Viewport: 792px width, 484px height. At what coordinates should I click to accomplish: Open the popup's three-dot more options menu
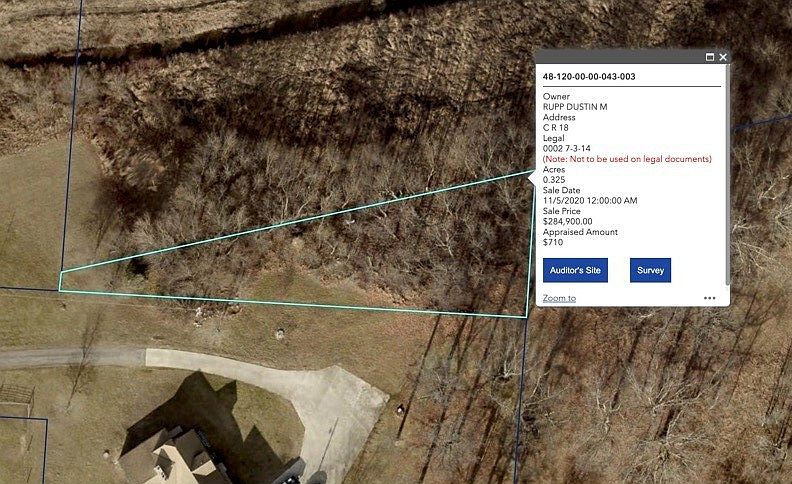(710, 298)
